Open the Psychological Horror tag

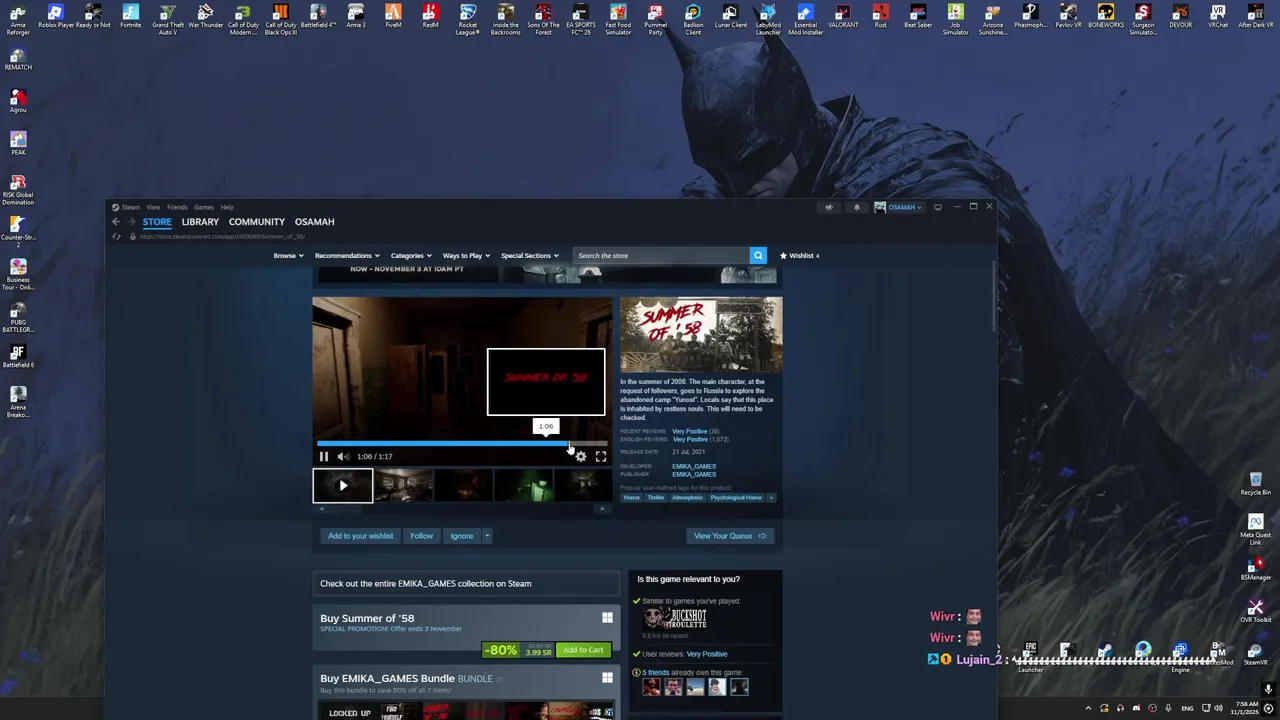click(x=736, y=497)
